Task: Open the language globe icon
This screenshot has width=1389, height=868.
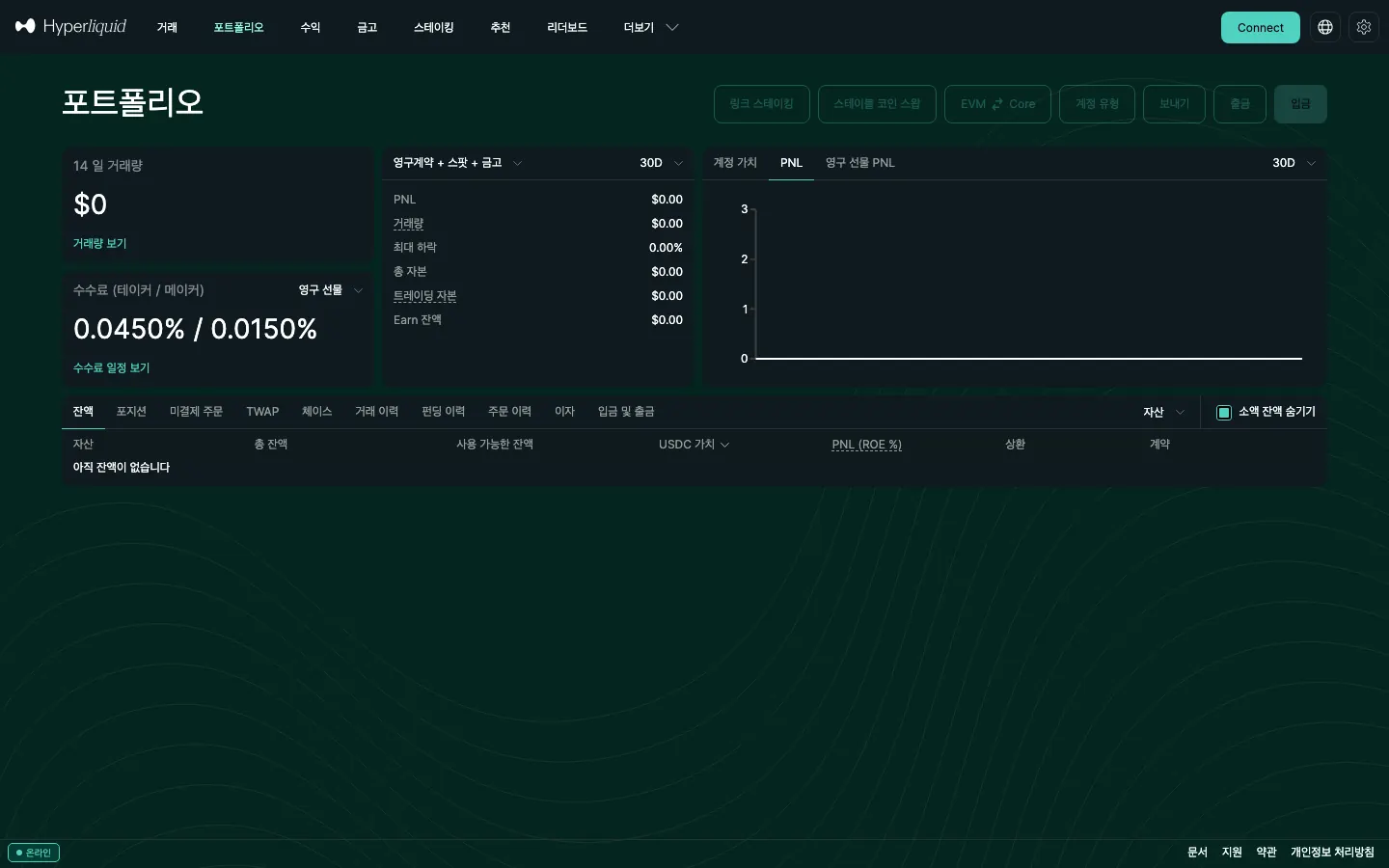Action: pos(1325,27)
